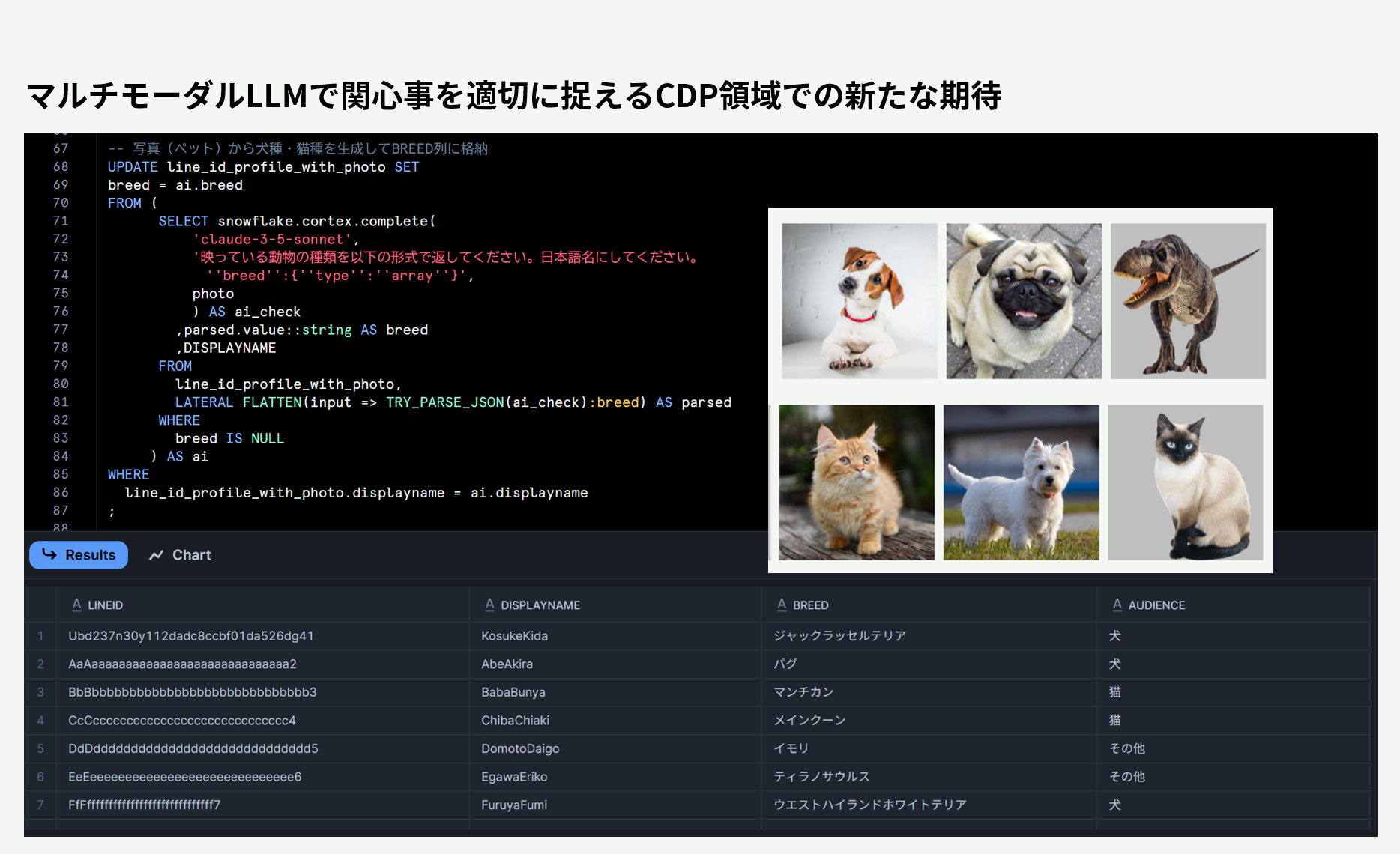Click the line chart icon
Screen dimensions: 1400x854
156,555
